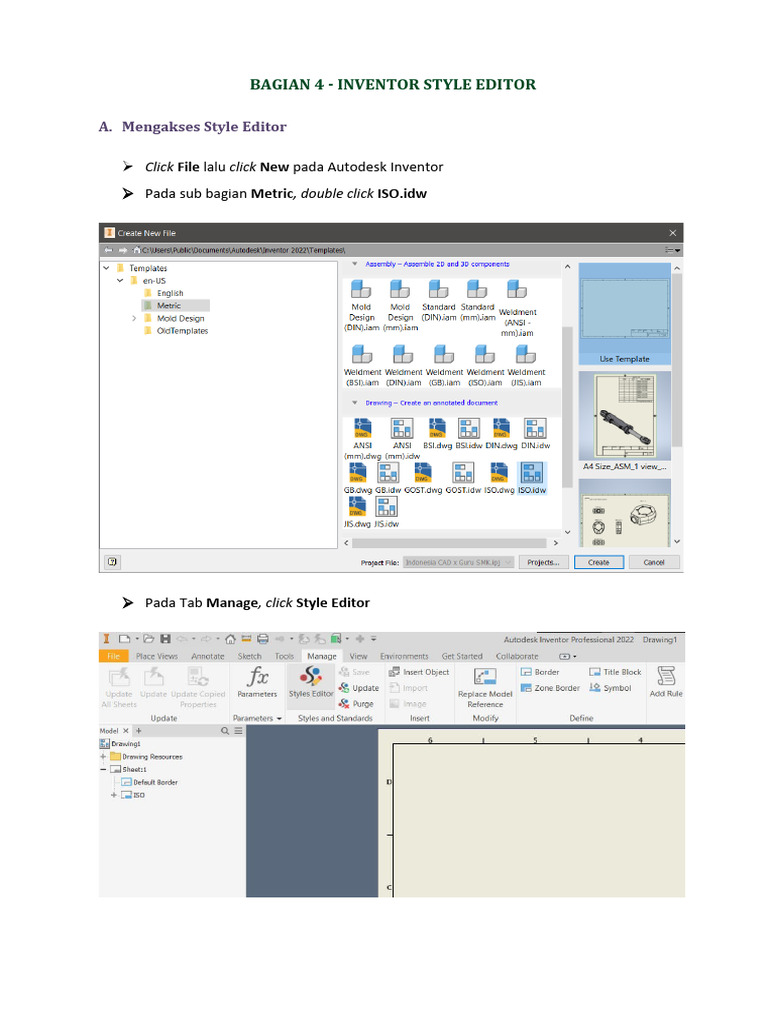Click the A4 Size_ASM_1 view template thumbnail
The width and height of the screenshot is (768, 1024).
(625, 421)
